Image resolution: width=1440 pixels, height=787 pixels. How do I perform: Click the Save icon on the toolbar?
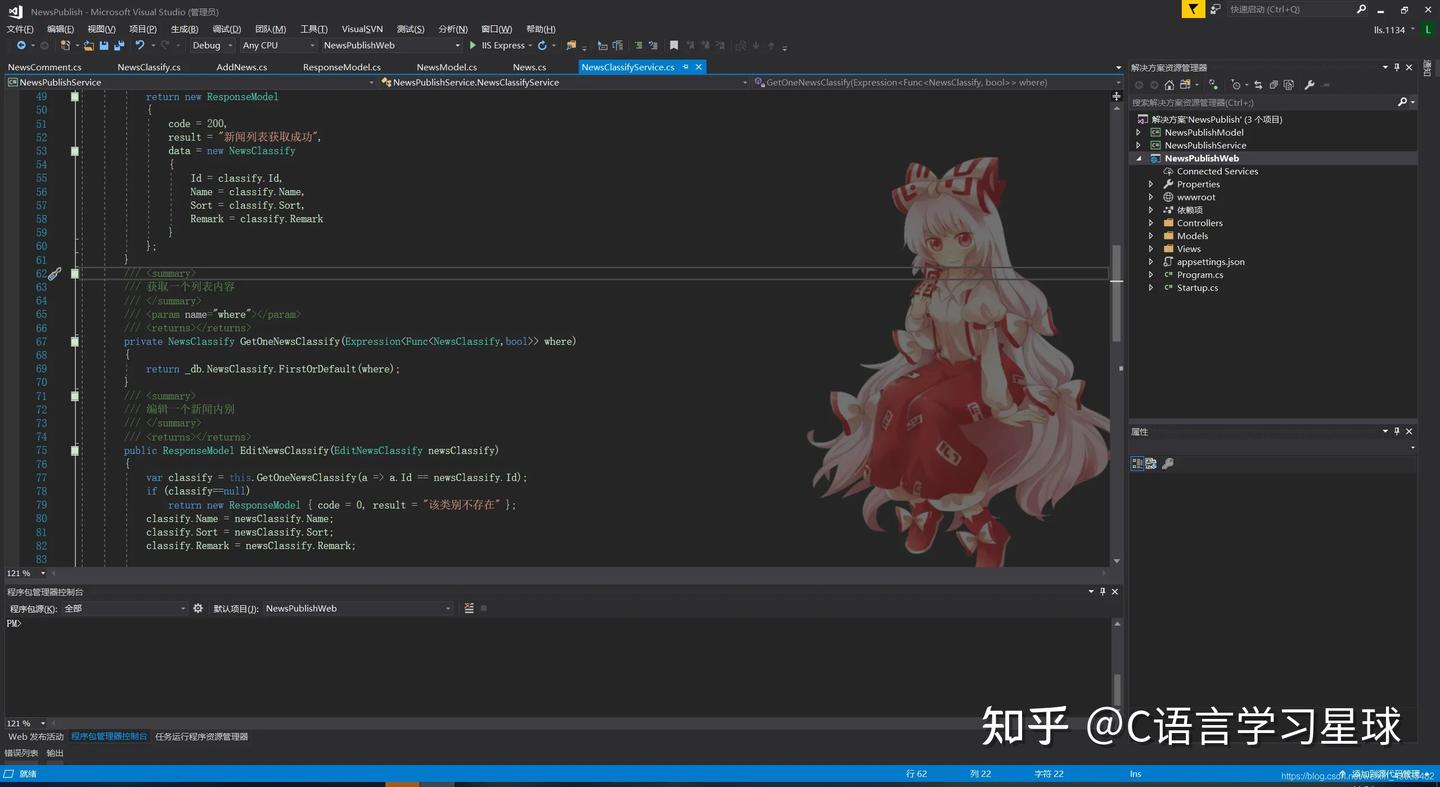pos(103,46)
